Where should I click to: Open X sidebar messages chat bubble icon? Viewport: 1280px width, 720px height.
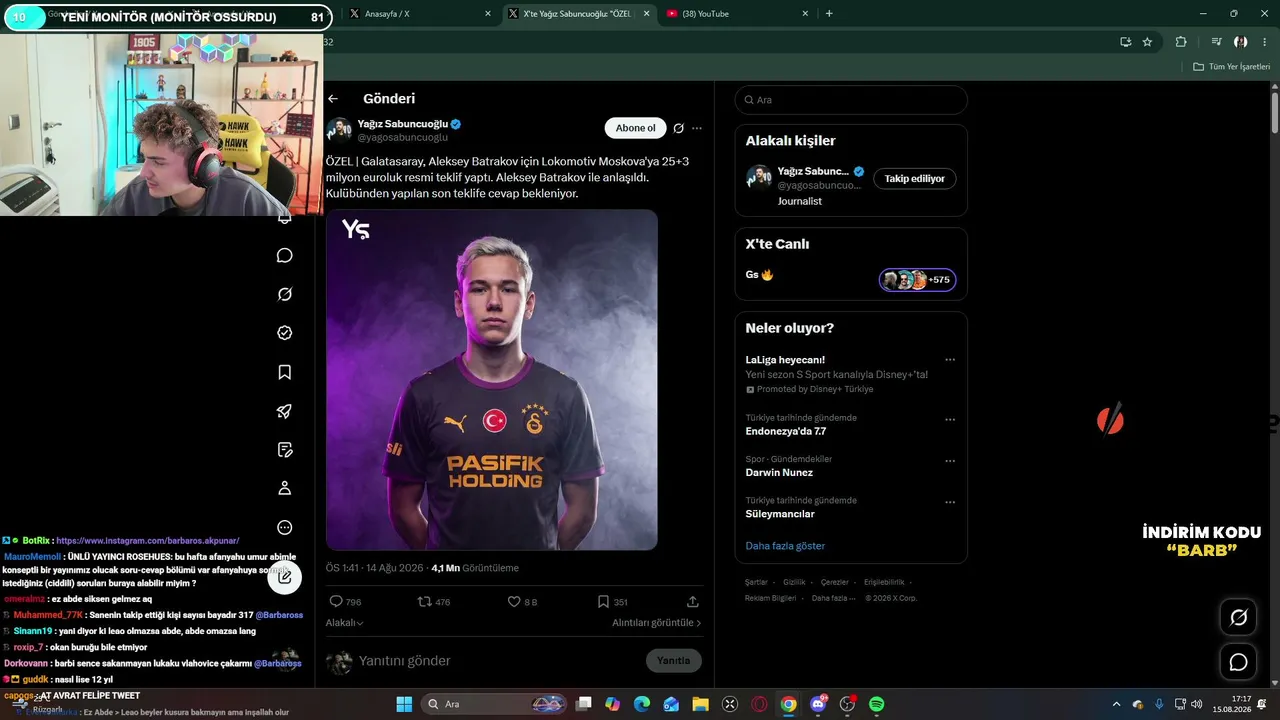285,255
